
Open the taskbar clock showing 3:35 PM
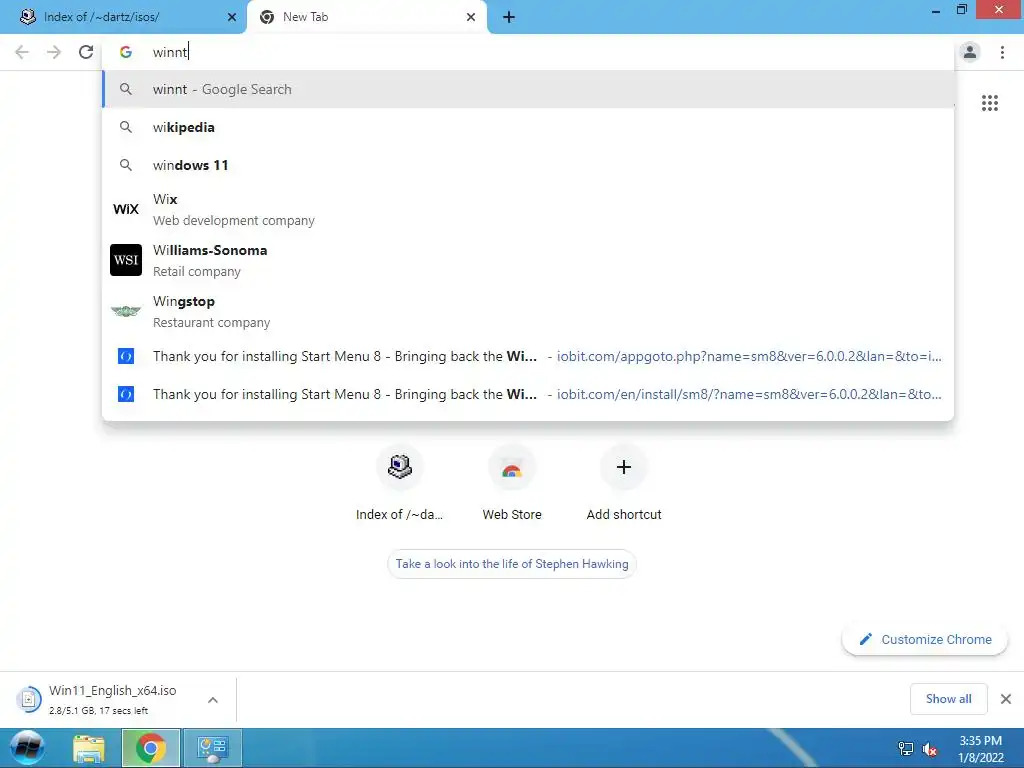click(x=980, y=748)
